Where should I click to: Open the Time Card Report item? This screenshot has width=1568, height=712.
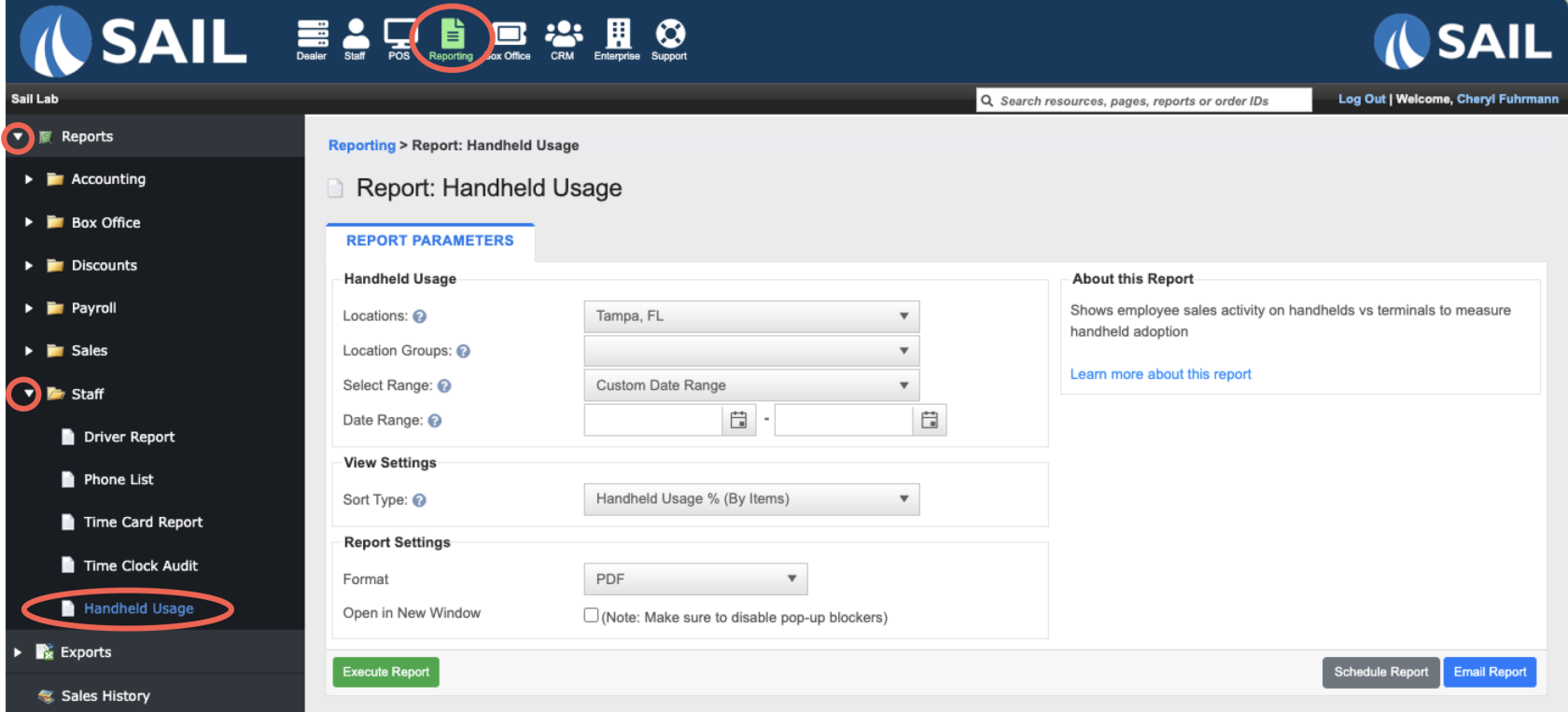pyautogui.click(x=143, y=523)
